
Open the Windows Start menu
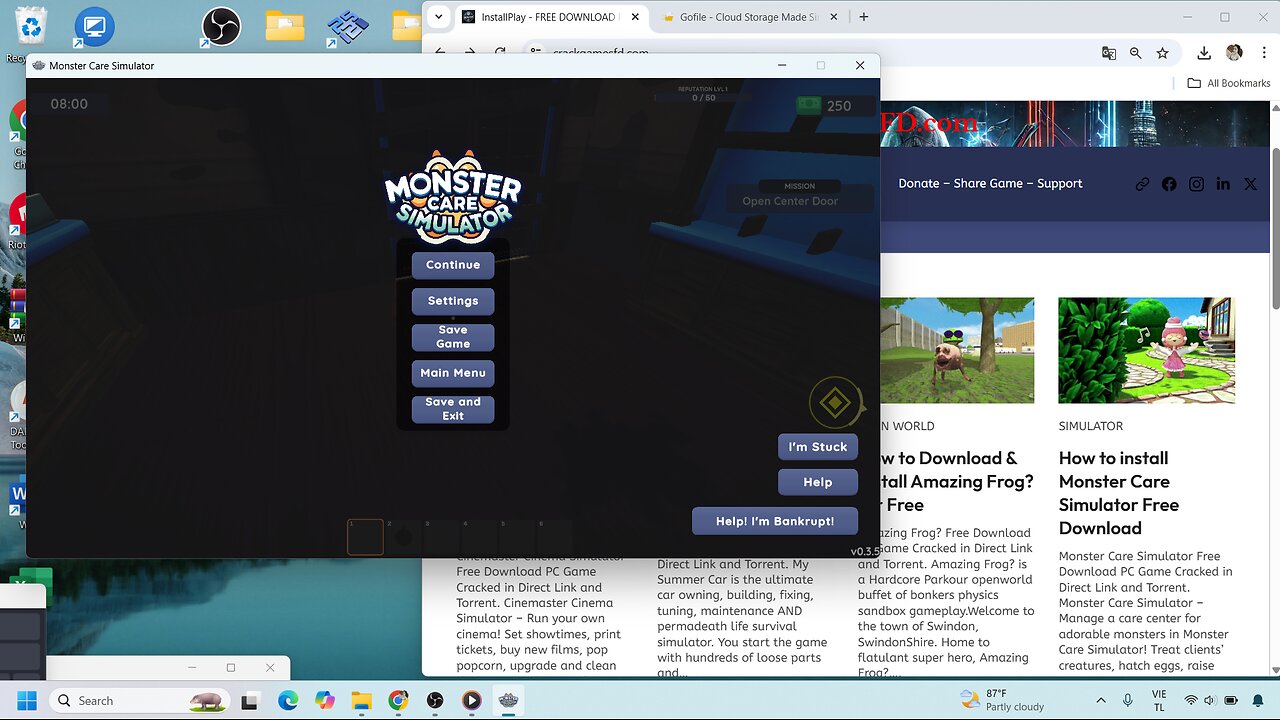(27, 700)
